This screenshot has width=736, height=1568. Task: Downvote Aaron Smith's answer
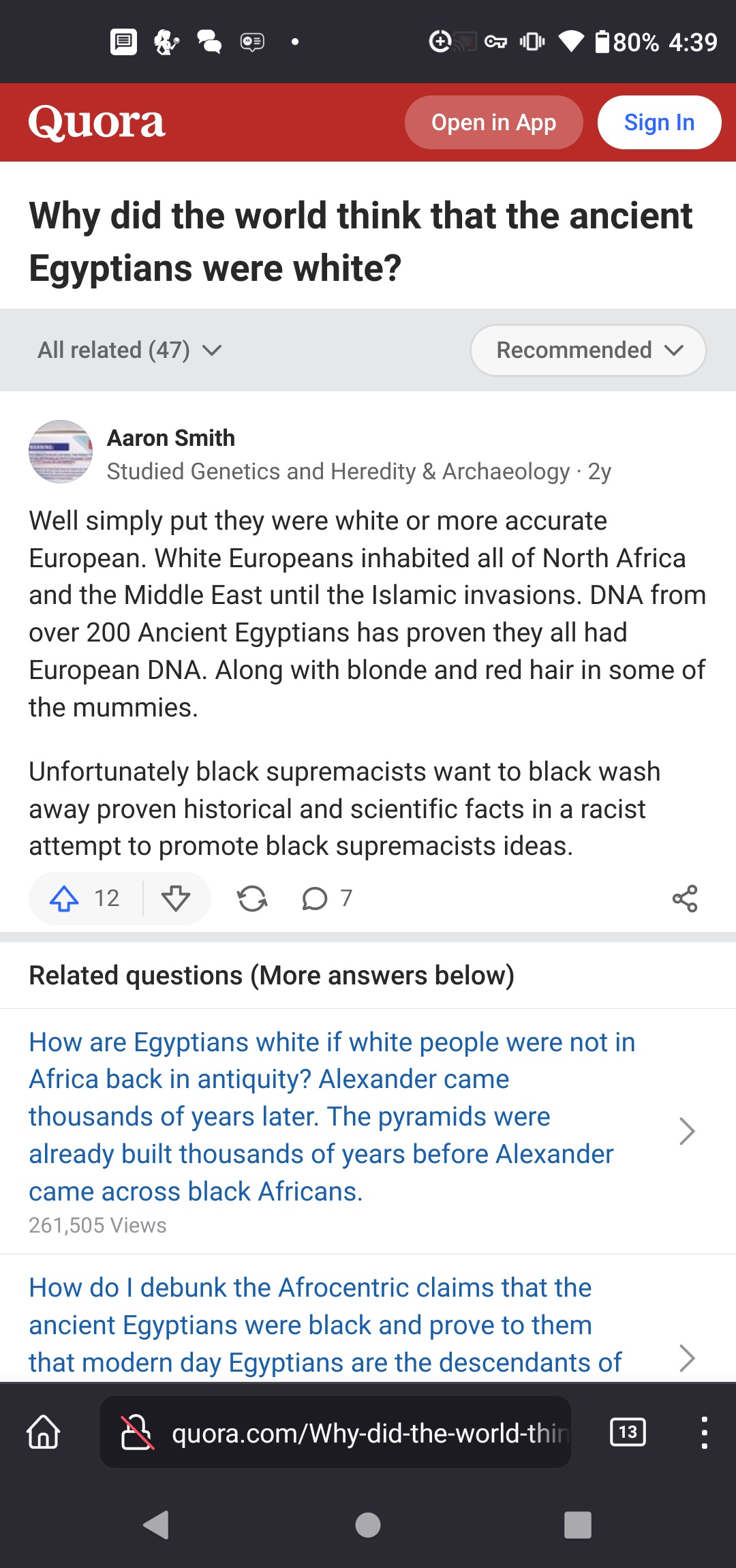coord(176,899)
